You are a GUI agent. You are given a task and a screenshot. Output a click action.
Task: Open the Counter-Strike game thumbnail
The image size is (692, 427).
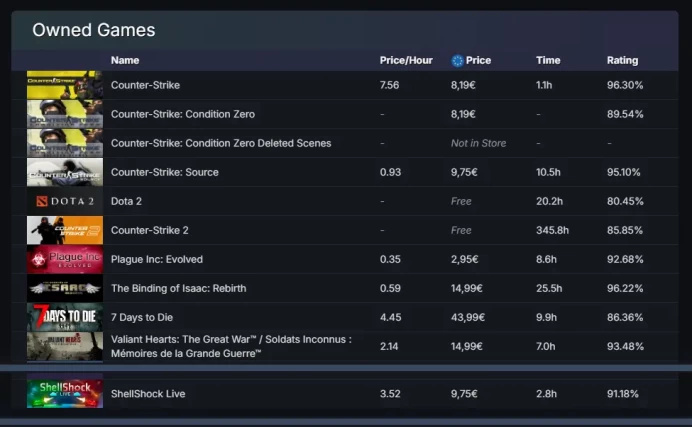(x=65, y=85)
